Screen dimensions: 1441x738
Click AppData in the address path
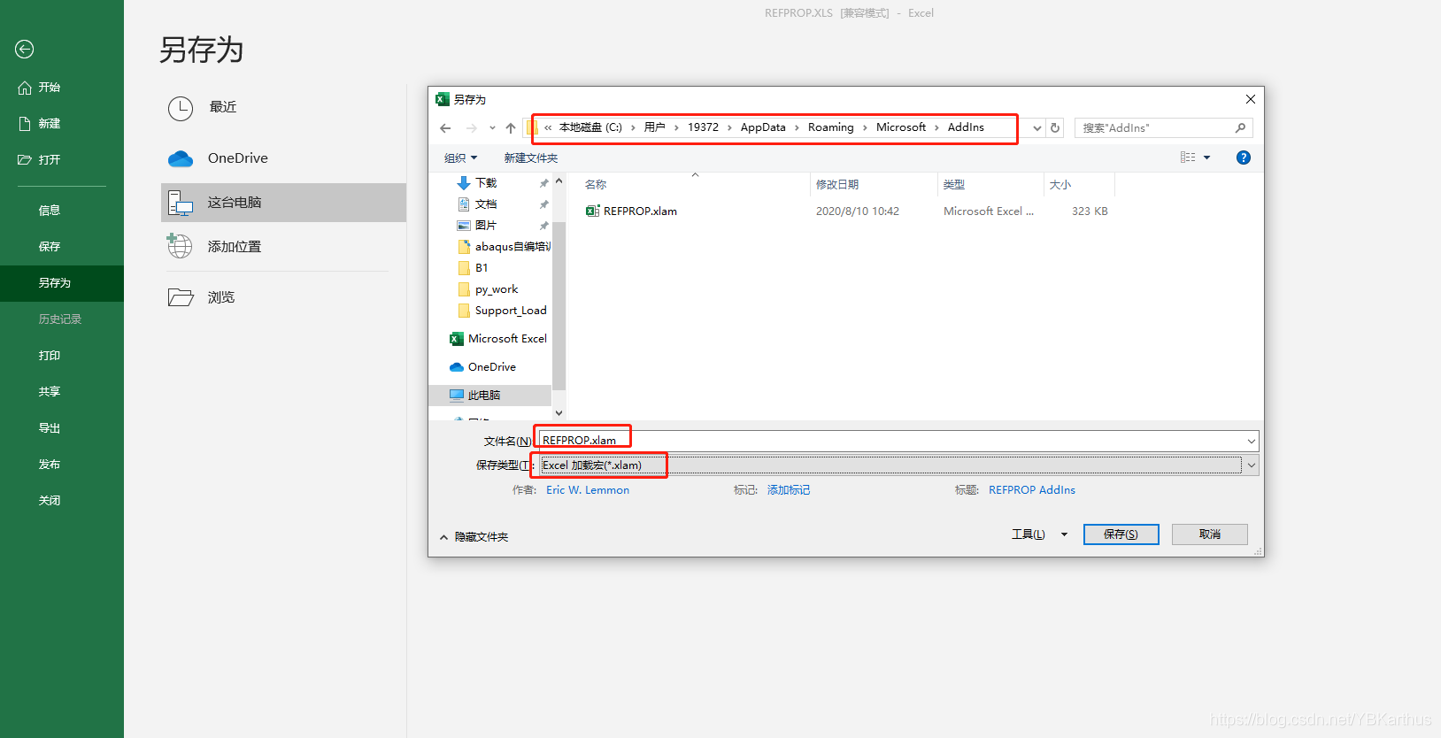763,127
